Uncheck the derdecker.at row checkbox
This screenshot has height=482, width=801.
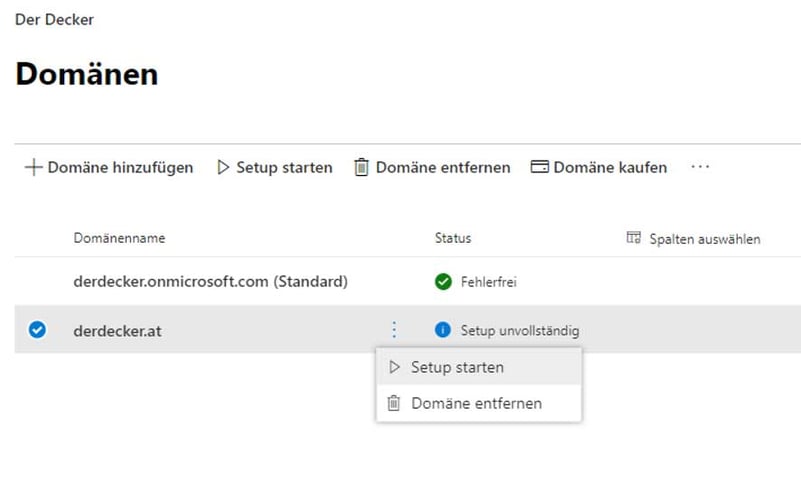[x=37, y=330]
